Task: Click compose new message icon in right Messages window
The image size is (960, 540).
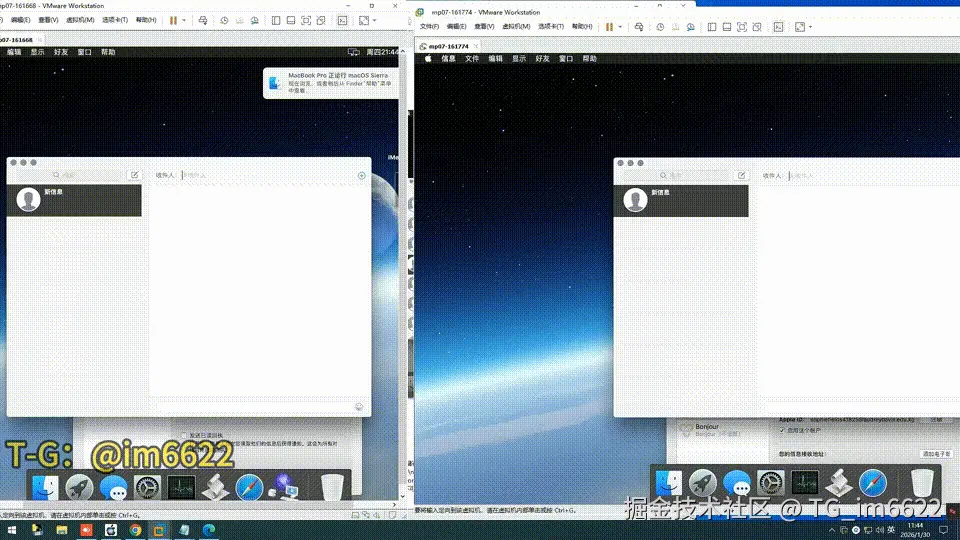Action: [741, 176]
